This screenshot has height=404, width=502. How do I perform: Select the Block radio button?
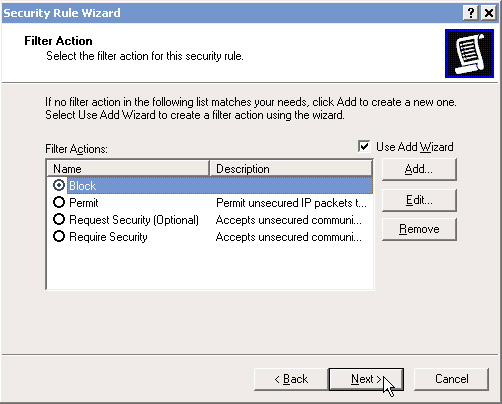pyautogui.click(x=59, y=185)
